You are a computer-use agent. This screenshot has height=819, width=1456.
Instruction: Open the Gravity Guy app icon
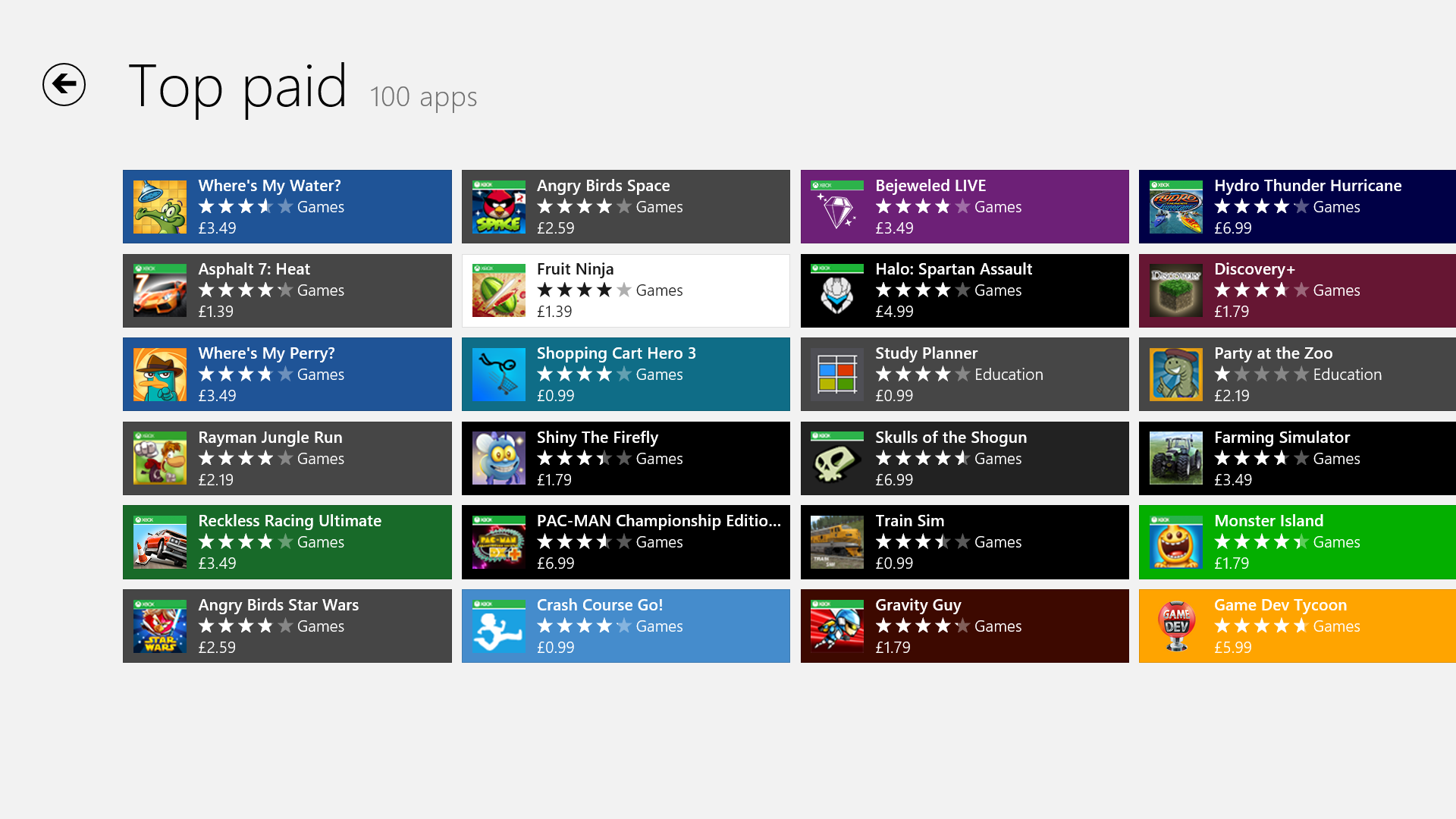837,626
